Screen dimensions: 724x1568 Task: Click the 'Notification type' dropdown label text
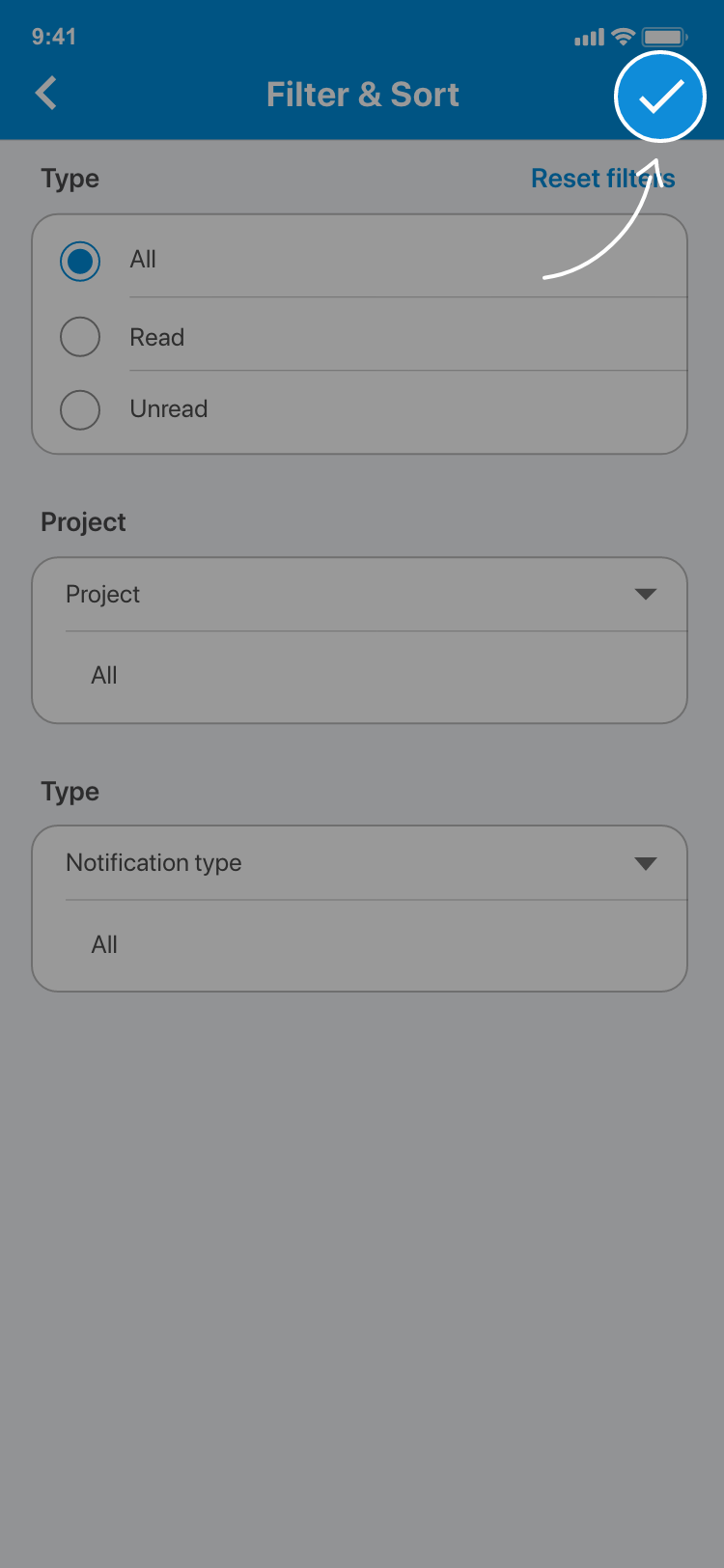(x=153, y=862)
